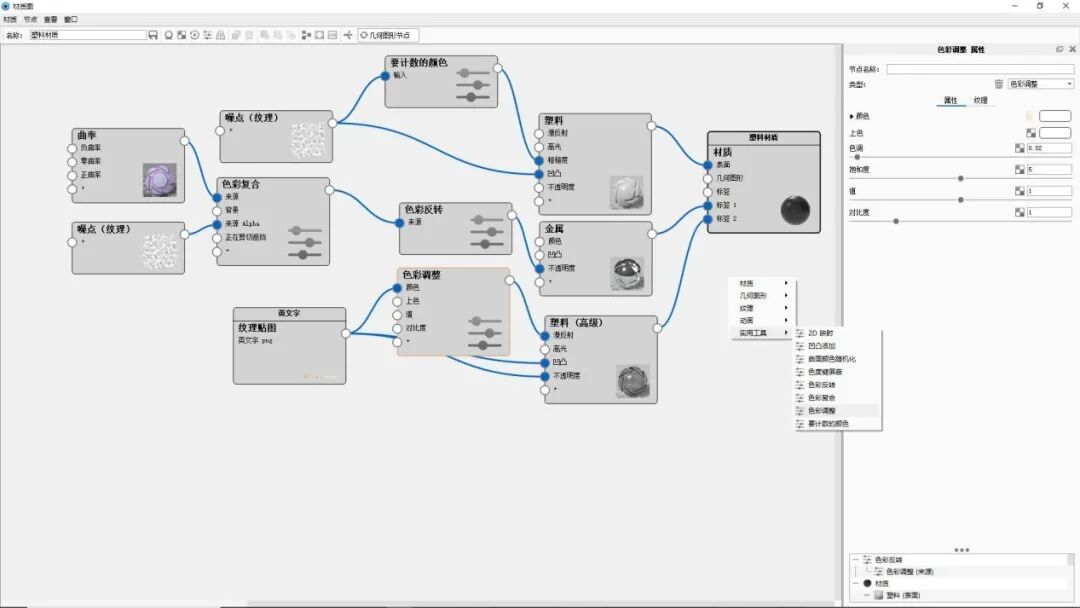
Task: Click the save icon in the toolbar
Action: (152, 34)
